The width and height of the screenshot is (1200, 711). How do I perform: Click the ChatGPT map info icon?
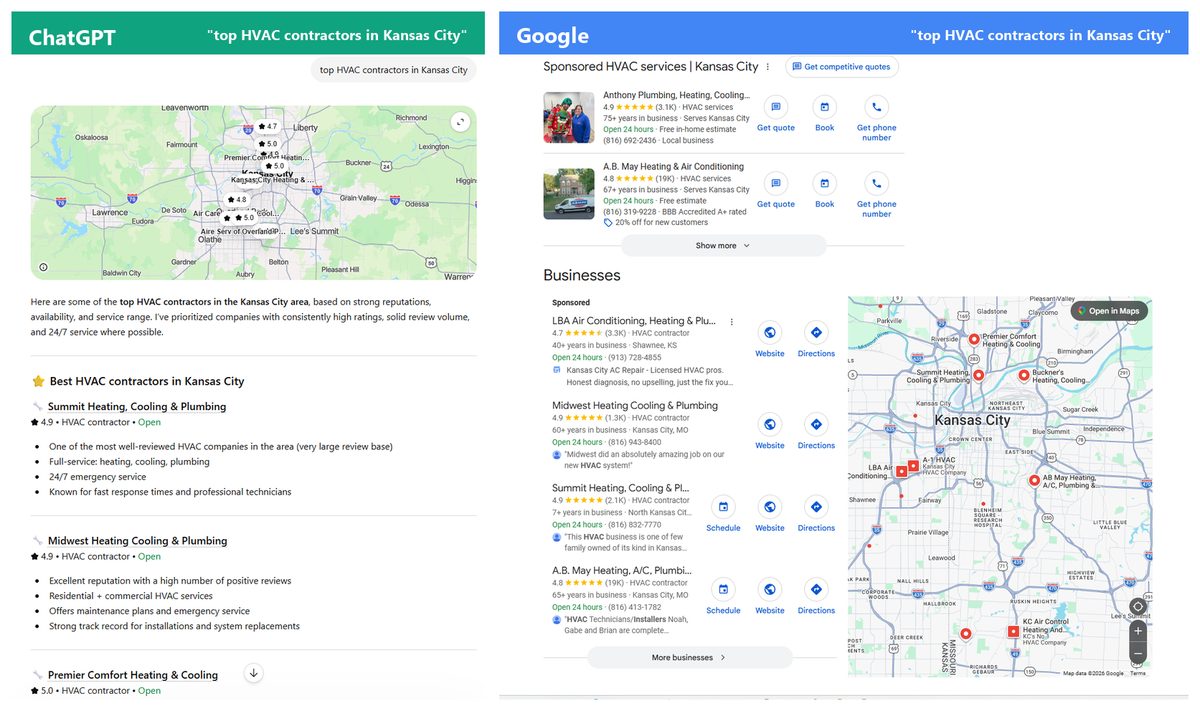tap(43, 267)
